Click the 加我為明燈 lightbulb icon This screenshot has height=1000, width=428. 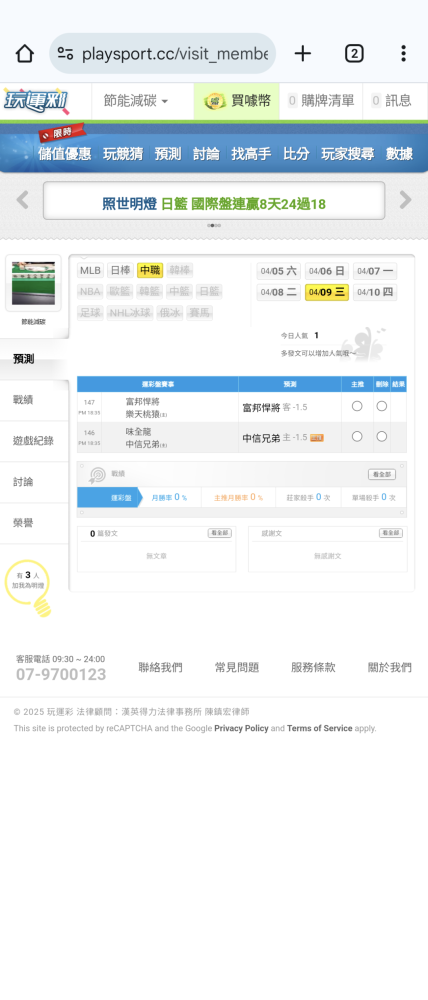pyautogui.click(x=29, y=588)
